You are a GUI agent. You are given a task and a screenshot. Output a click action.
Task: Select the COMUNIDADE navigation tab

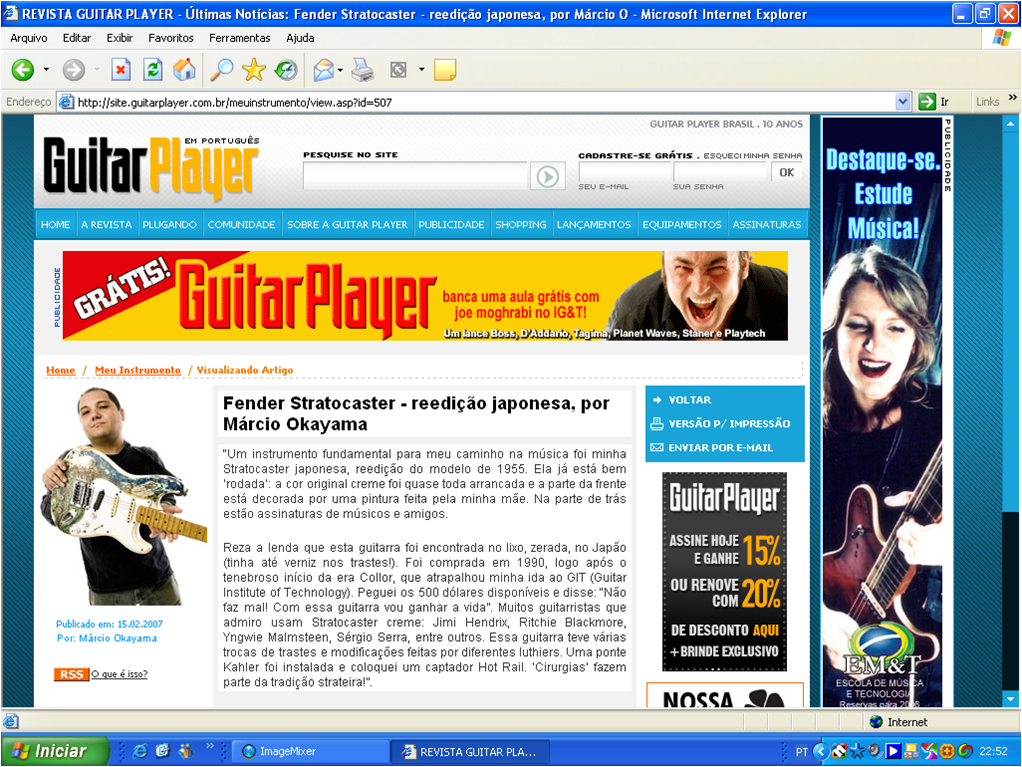241,224
